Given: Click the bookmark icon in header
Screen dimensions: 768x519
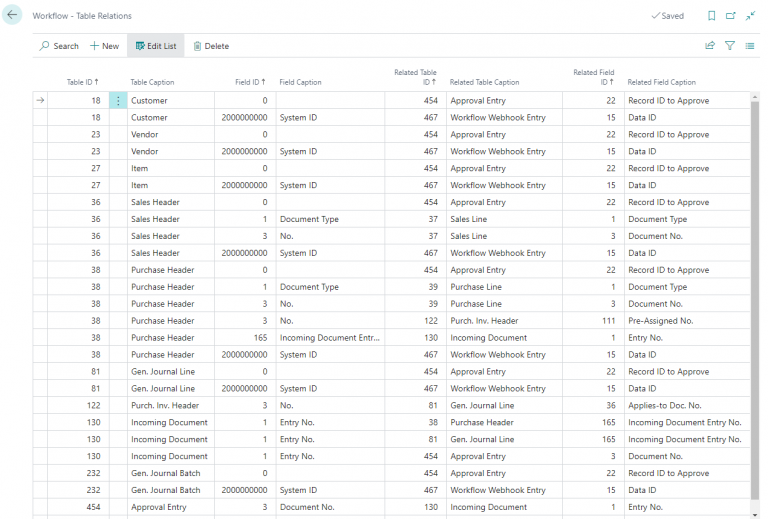Looking at the screenshot, I should click(x=711, y=16).
